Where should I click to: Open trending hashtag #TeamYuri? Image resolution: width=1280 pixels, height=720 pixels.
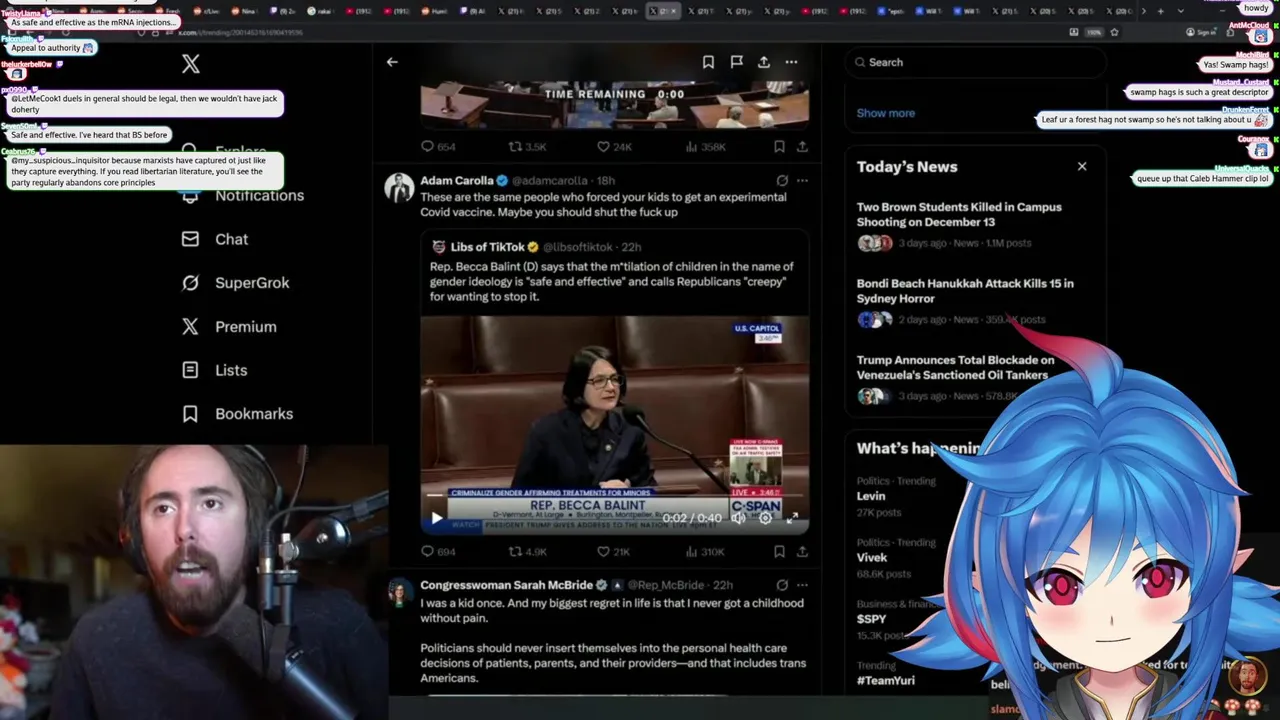pos(886,681)
